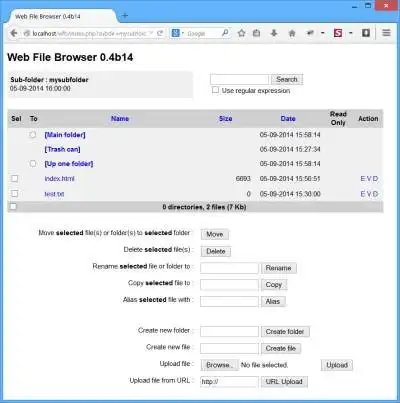Viewport: 400px width, 403px height.
Task: Focus the Rename selected file input
Action: pyautogui.click(x=229, y=268)
